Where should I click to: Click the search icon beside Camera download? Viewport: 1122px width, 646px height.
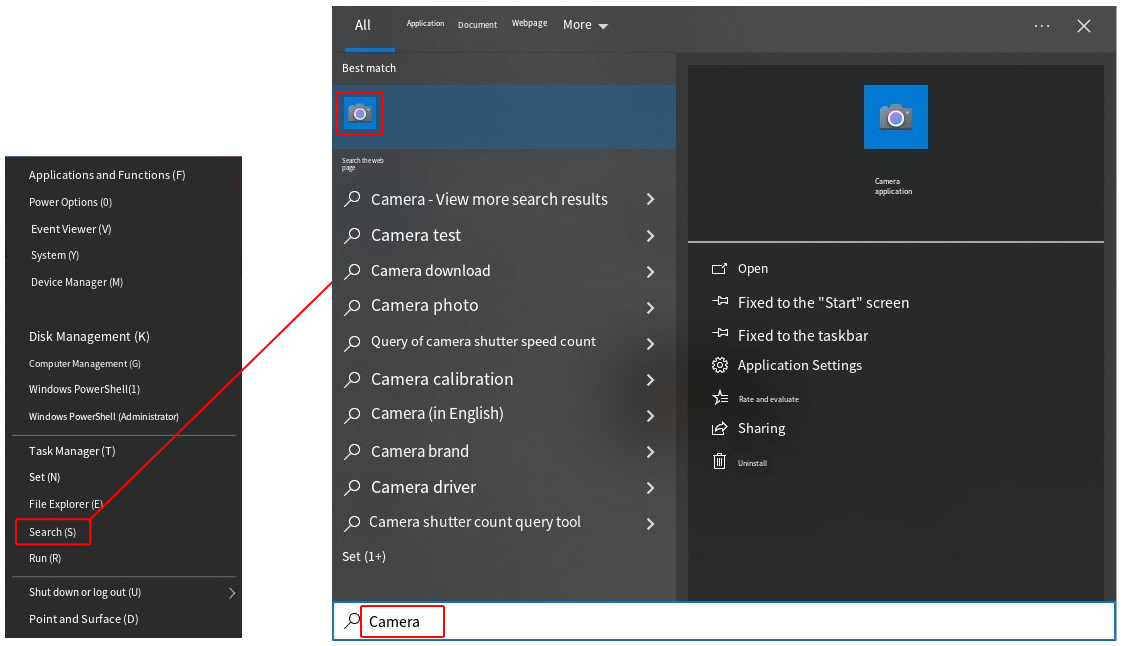tap(352, 271)
